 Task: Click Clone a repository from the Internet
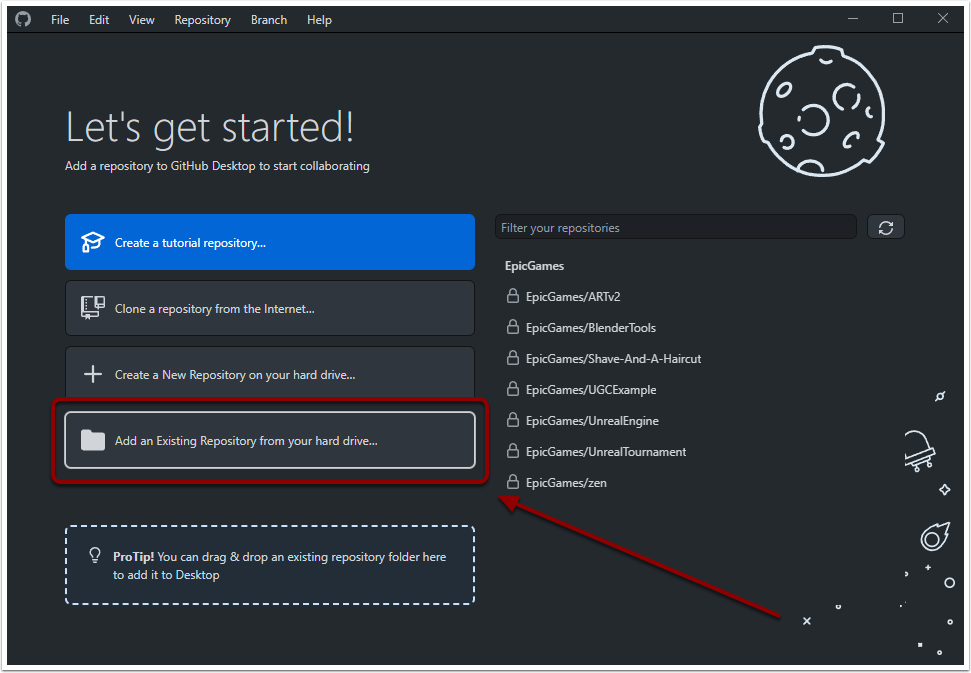[x=270, y=308]
